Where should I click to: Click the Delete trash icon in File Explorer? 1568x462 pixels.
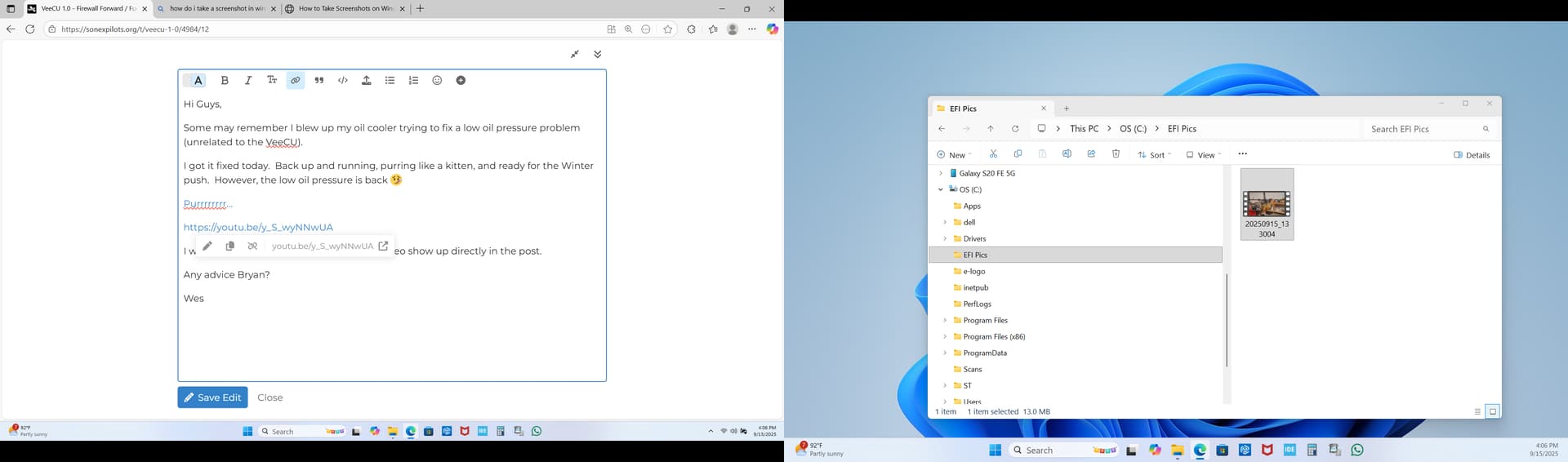pyautogui.click(x=1116, y=154)
